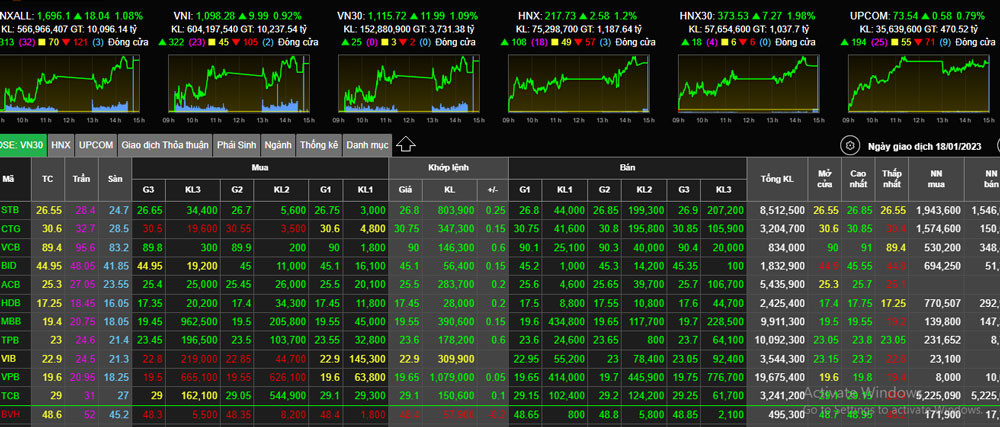Click the HDB stock symbol
The height and width of the screenshot is (427, 1000).
tap(11, 302)
